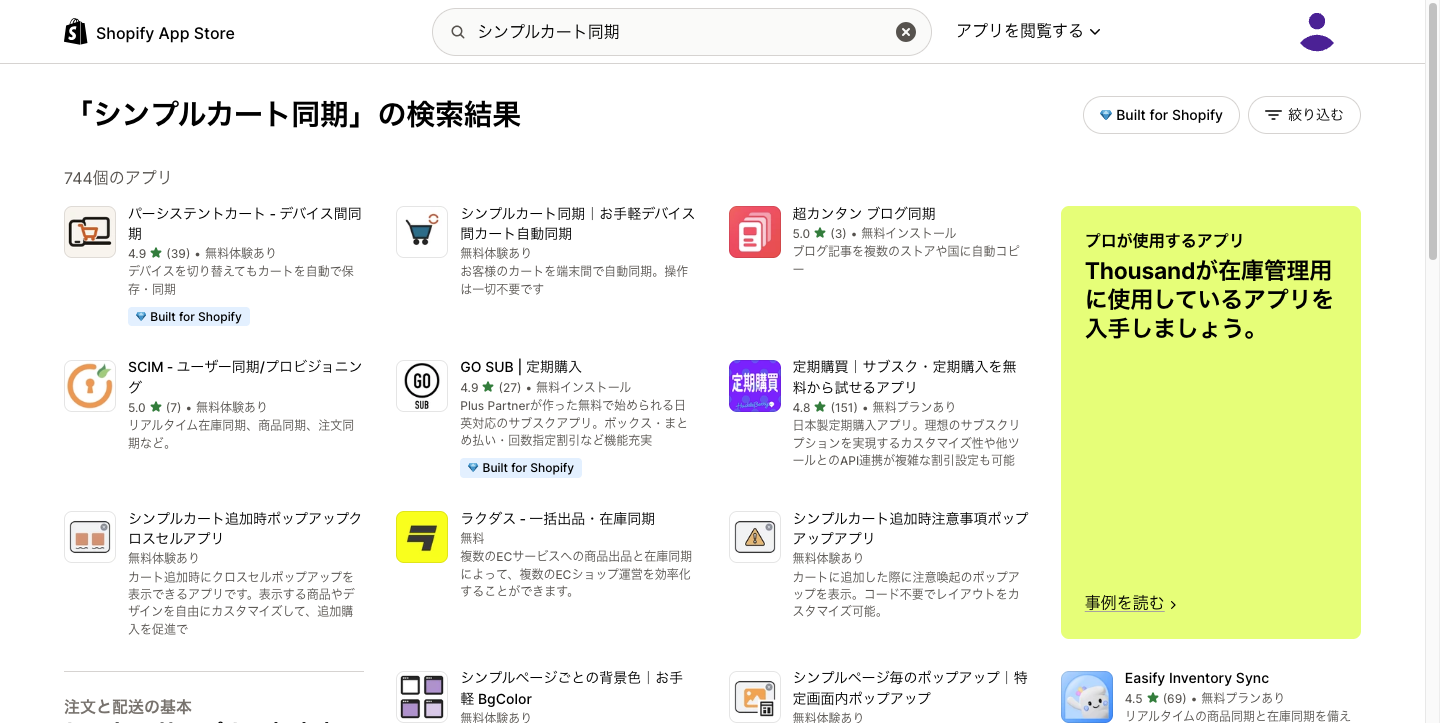Click Built for Shopify badge under GO SUB
1440x723 pixels.
tap(520, 467)
